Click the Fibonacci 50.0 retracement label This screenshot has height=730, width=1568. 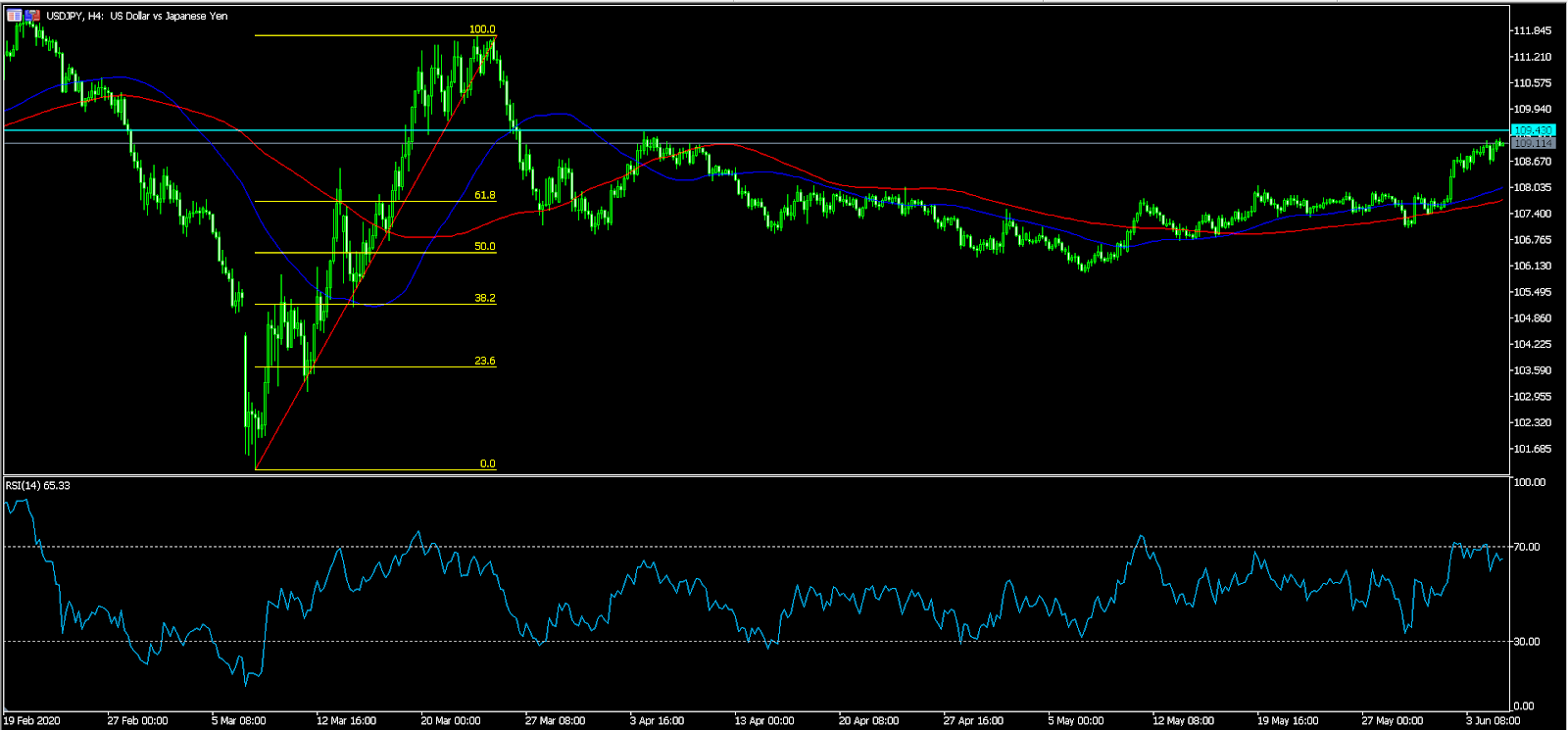coord(484,246)
